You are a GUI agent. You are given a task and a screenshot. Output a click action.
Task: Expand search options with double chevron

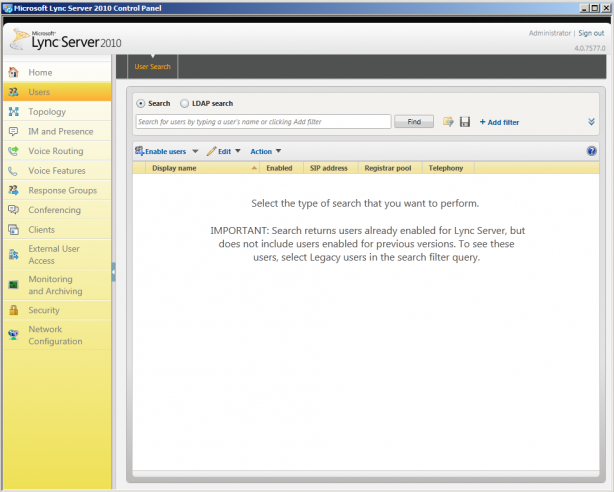[x=591, y=122]
